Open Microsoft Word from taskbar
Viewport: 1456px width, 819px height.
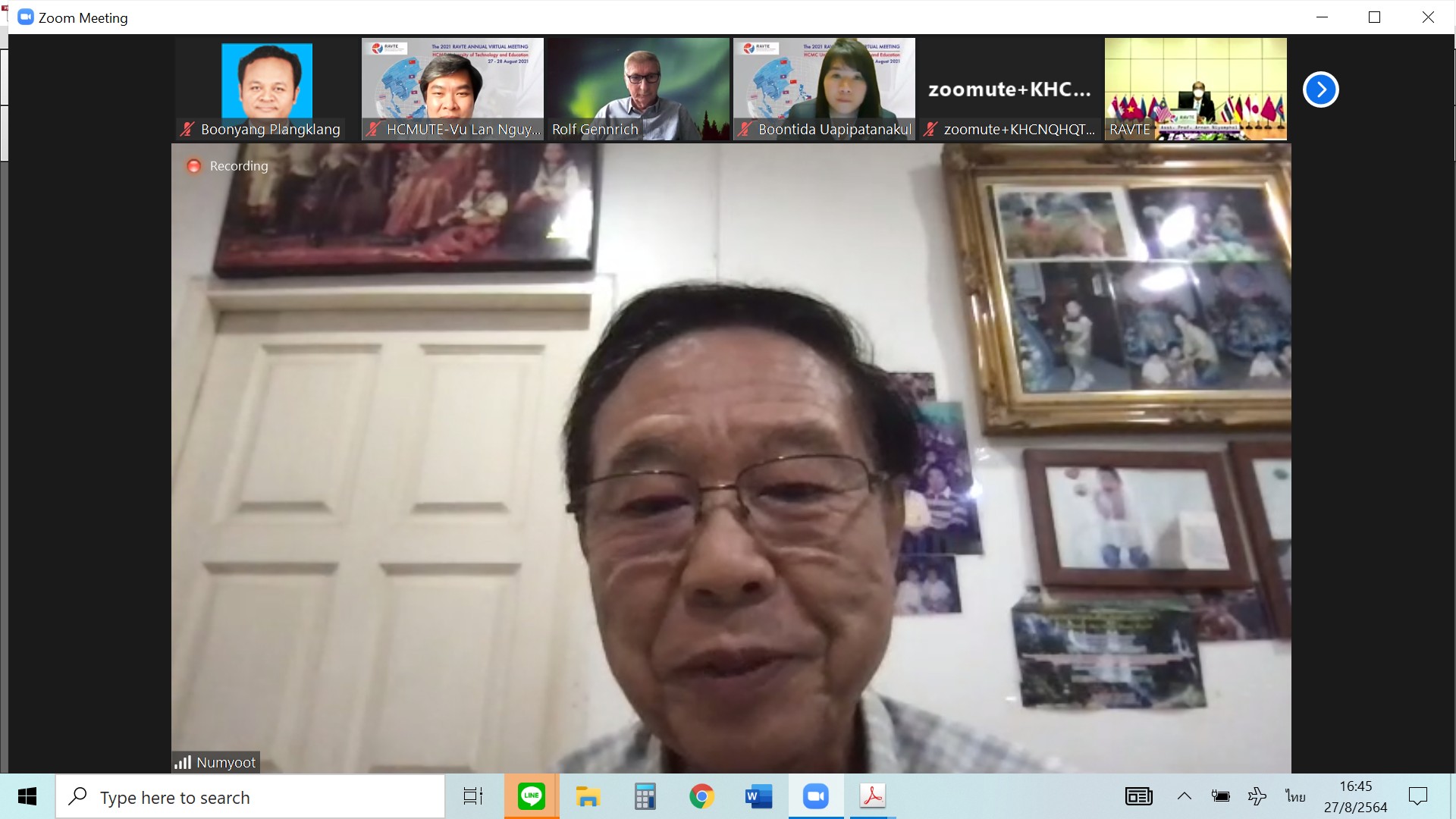click(758, 796)
